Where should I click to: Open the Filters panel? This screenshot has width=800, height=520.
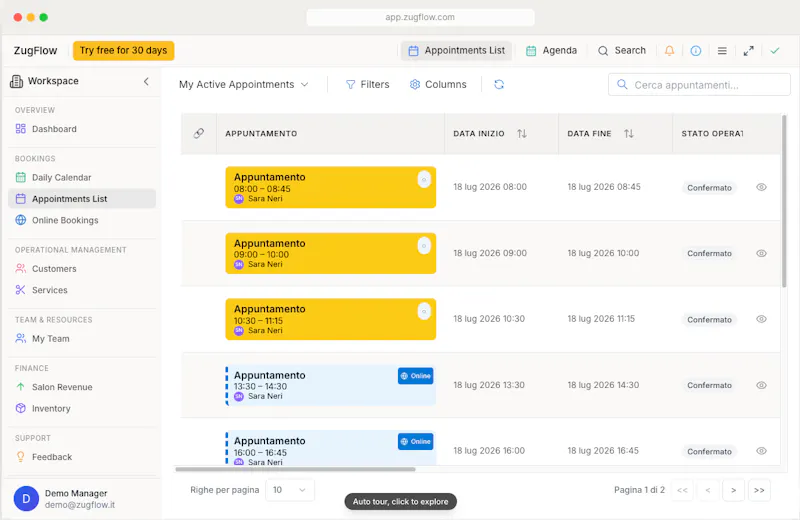pos(367,84)
